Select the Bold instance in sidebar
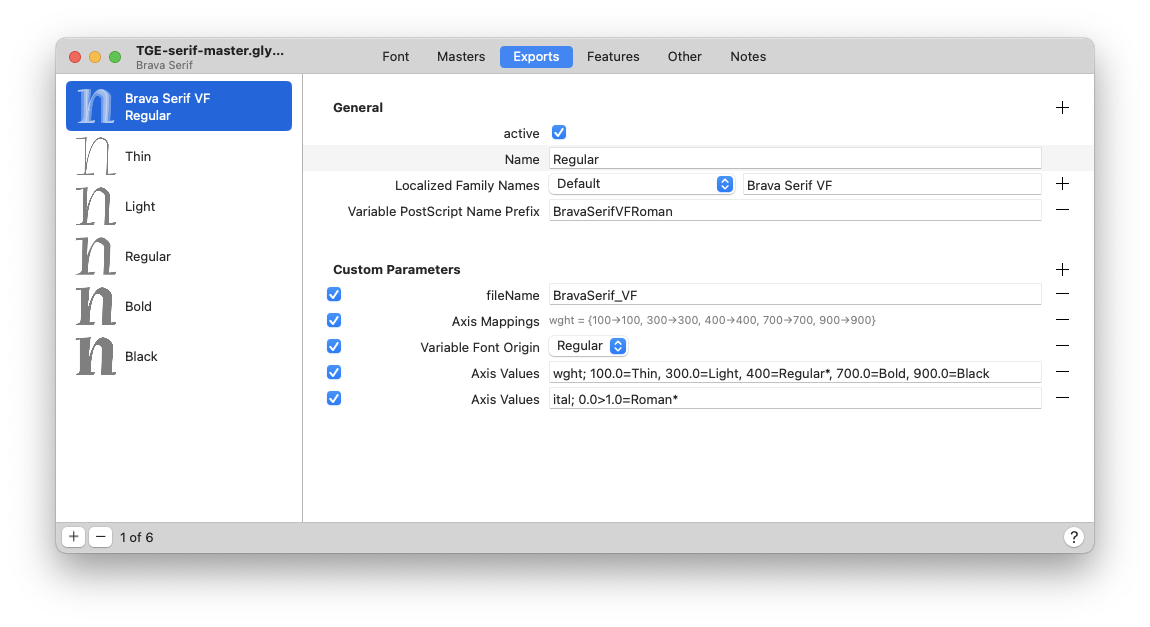The height and width of the screenshot is (627, 1150). tap(138, 306)
